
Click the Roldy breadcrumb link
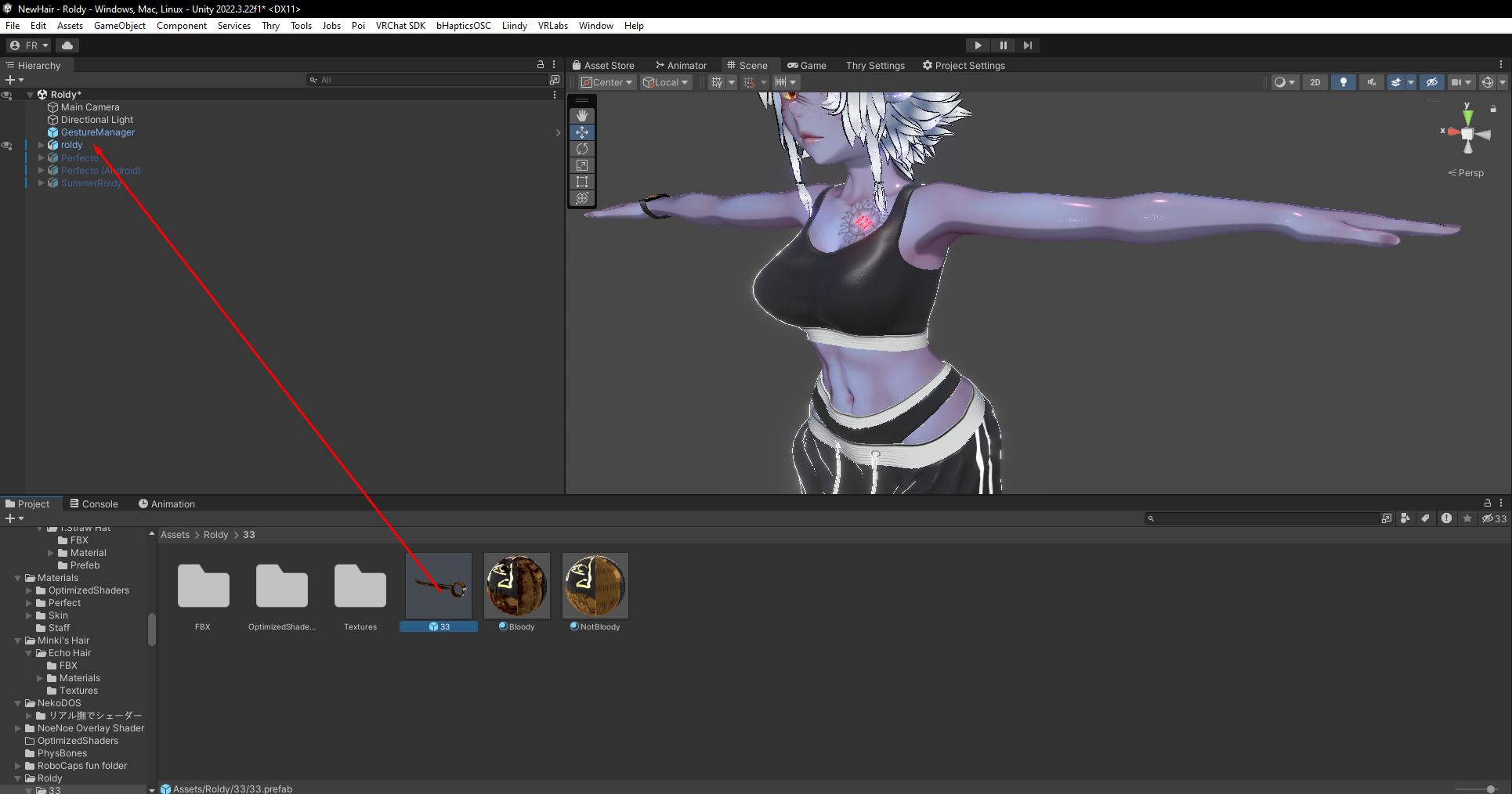point(215,535)
